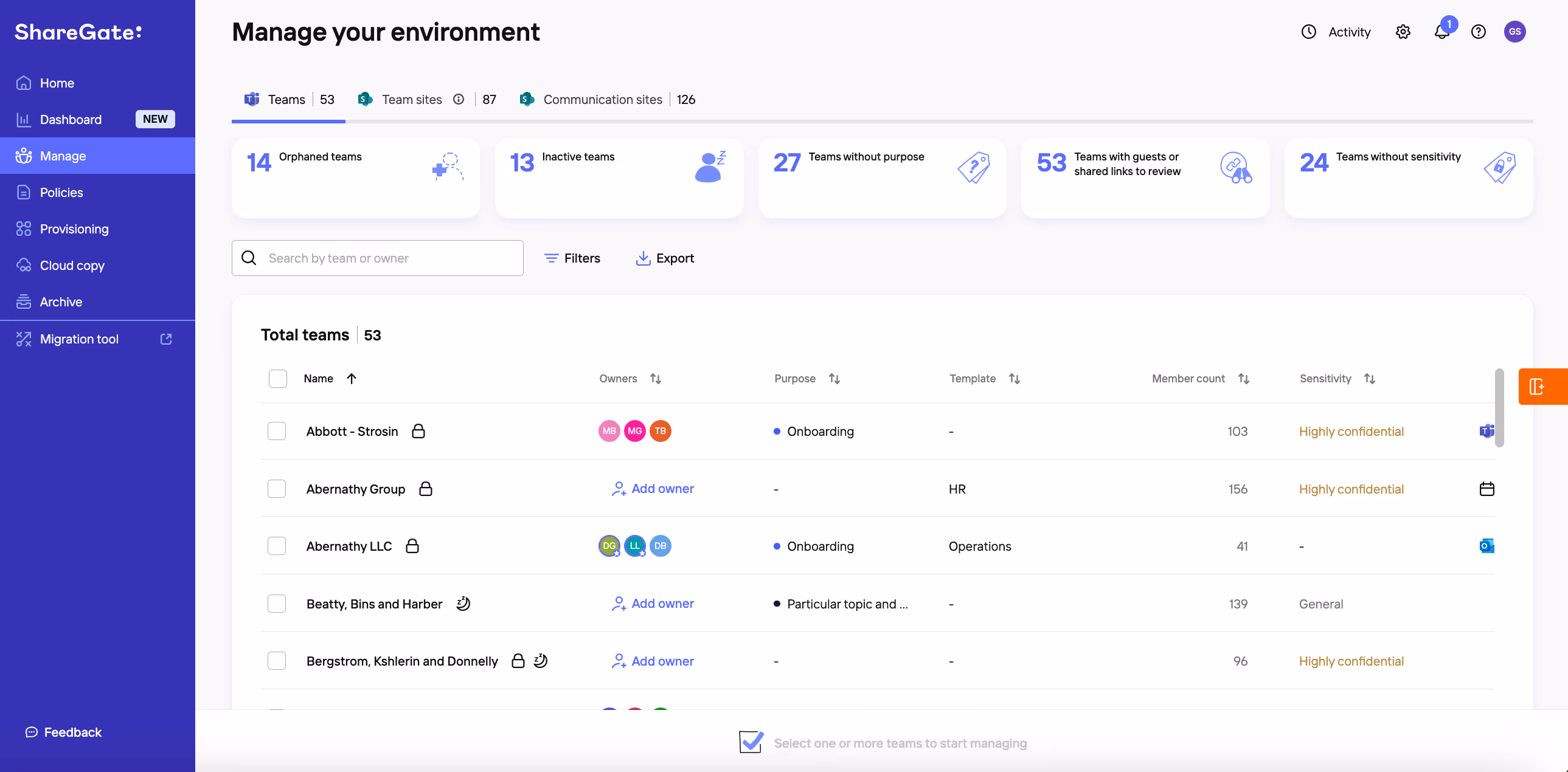Select the Abbott - Strosin checkbox
The image size is (1568, 772).
pos(277,431)
